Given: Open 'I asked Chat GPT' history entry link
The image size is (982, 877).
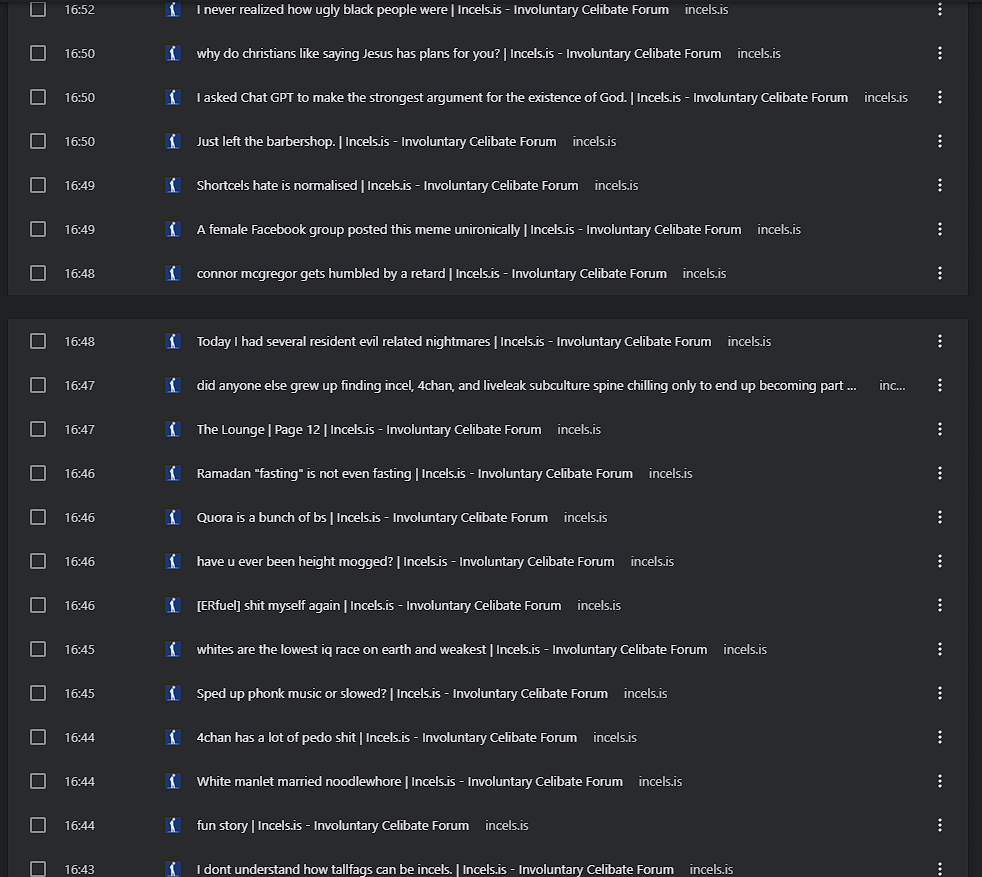Looking at the screenshot, I should 521,97.
